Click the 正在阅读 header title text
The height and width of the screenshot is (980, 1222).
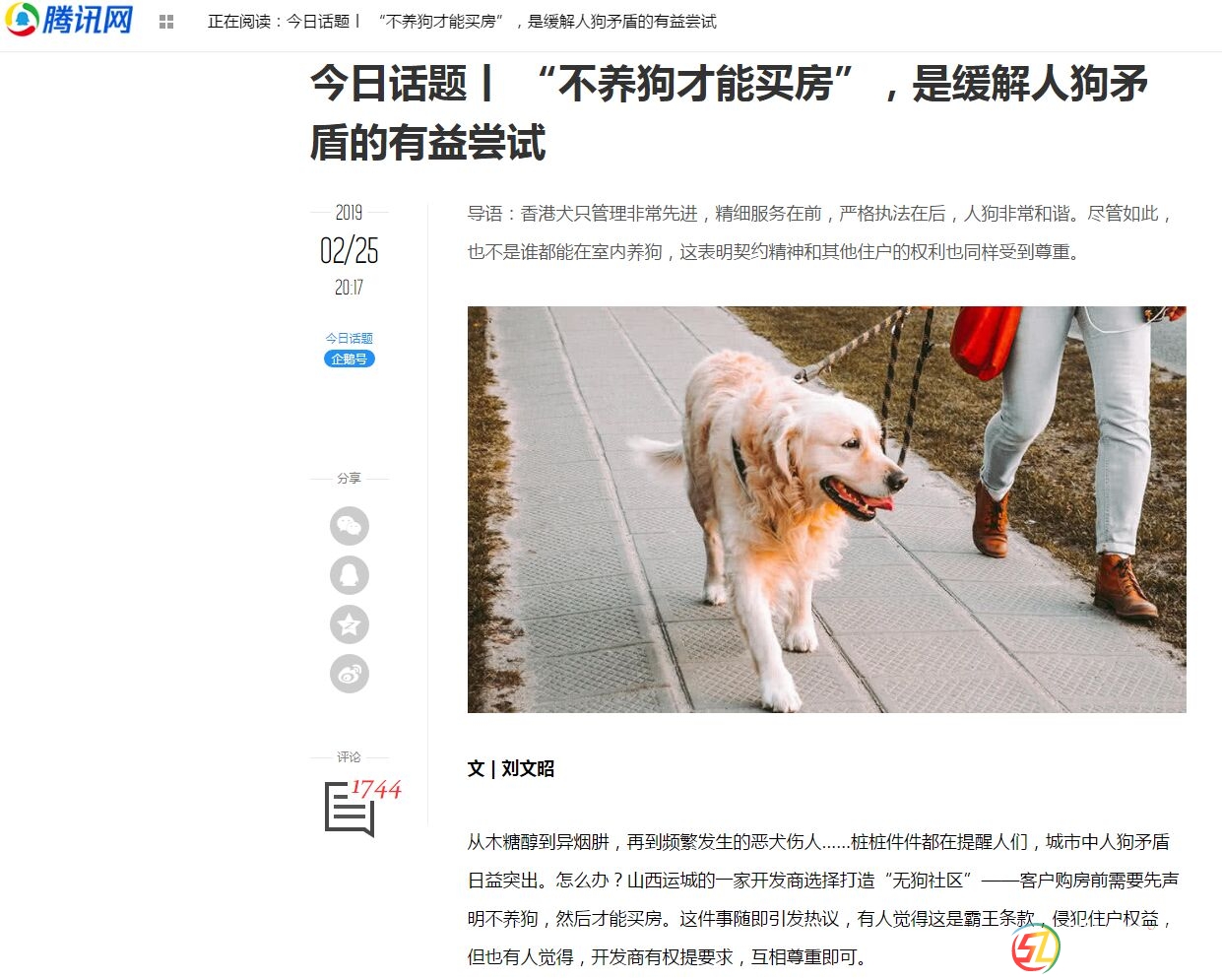[462, 22]
